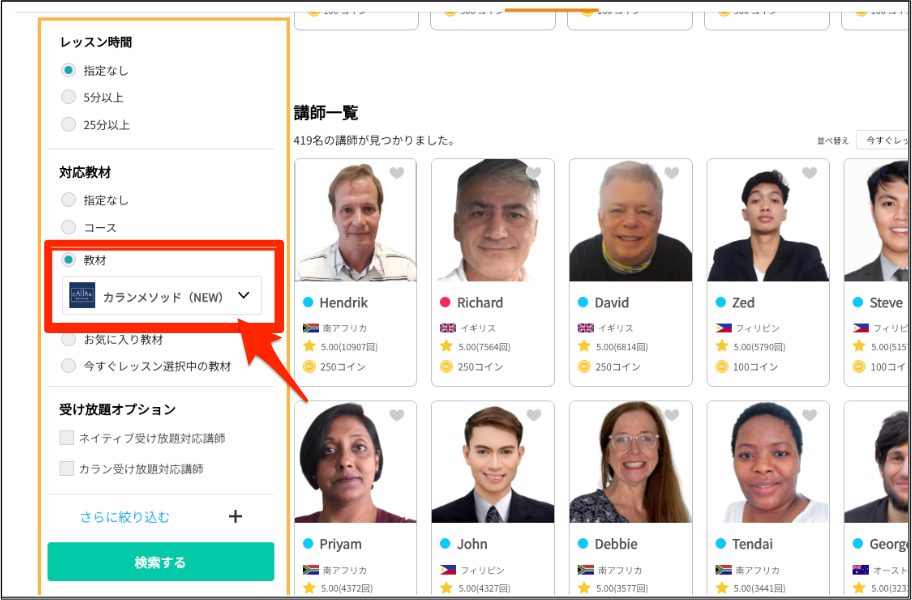Click the 検索する search button

(x=159, y=561)
